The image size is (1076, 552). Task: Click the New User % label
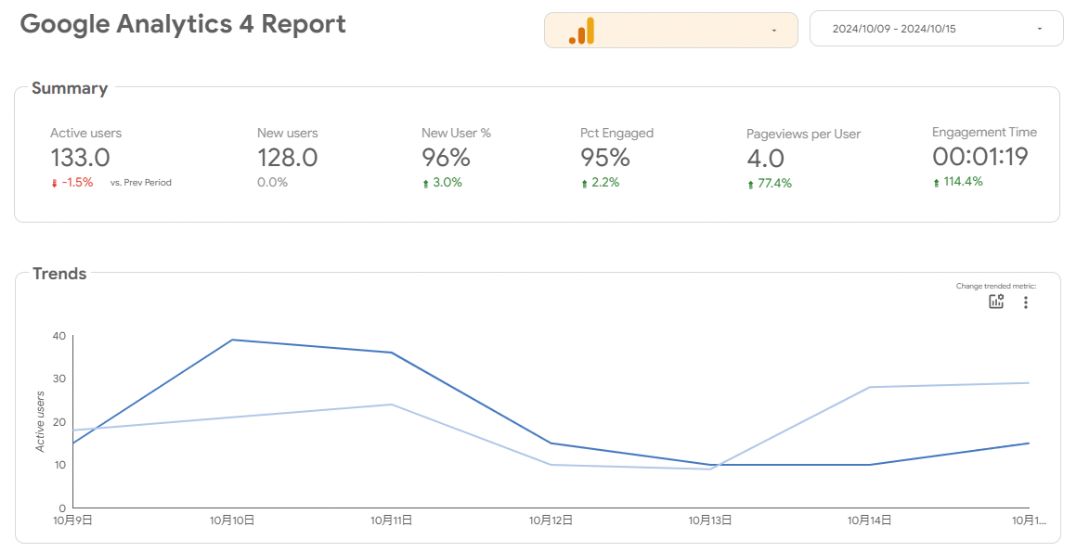[x=456, y=133]
